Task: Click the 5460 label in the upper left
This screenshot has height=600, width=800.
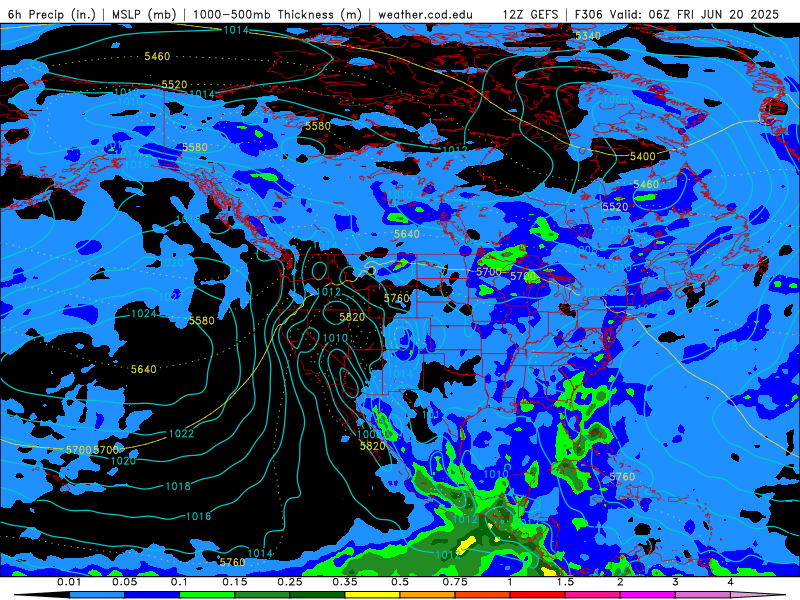Action: tap(157, 56)
